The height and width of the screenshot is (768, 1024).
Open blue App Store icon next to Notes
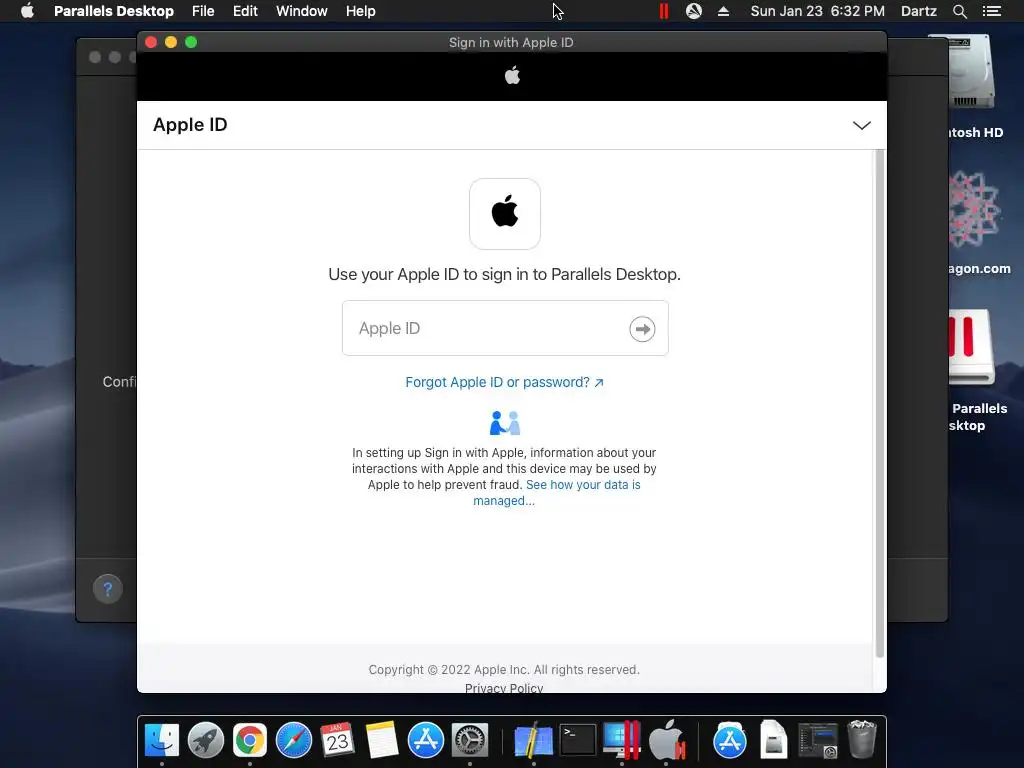[x=426, y=741]
